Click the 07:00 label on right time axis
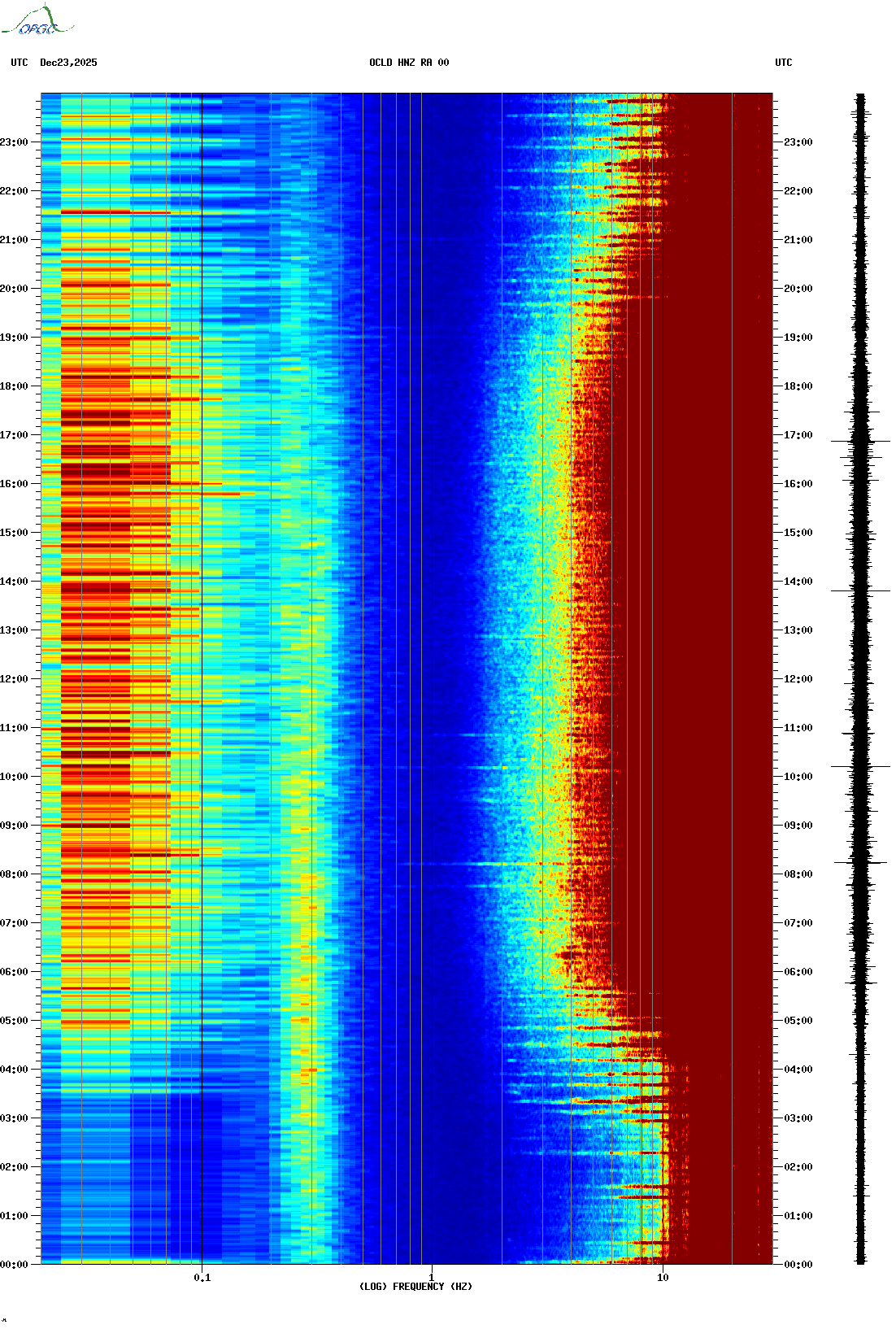Image resolution: width=896 pixels, height=1329 pixels. 798,923
